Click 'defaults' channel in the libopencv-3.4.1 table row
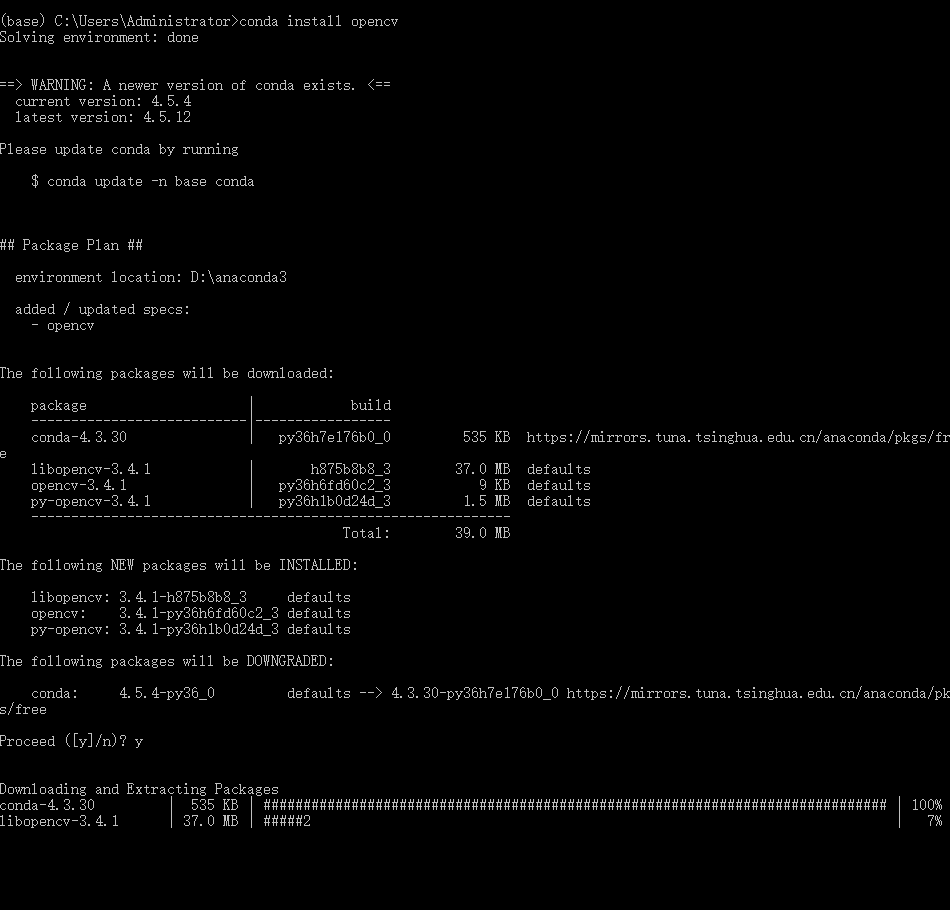The image size is (950, 910). (x=559, y=470)
